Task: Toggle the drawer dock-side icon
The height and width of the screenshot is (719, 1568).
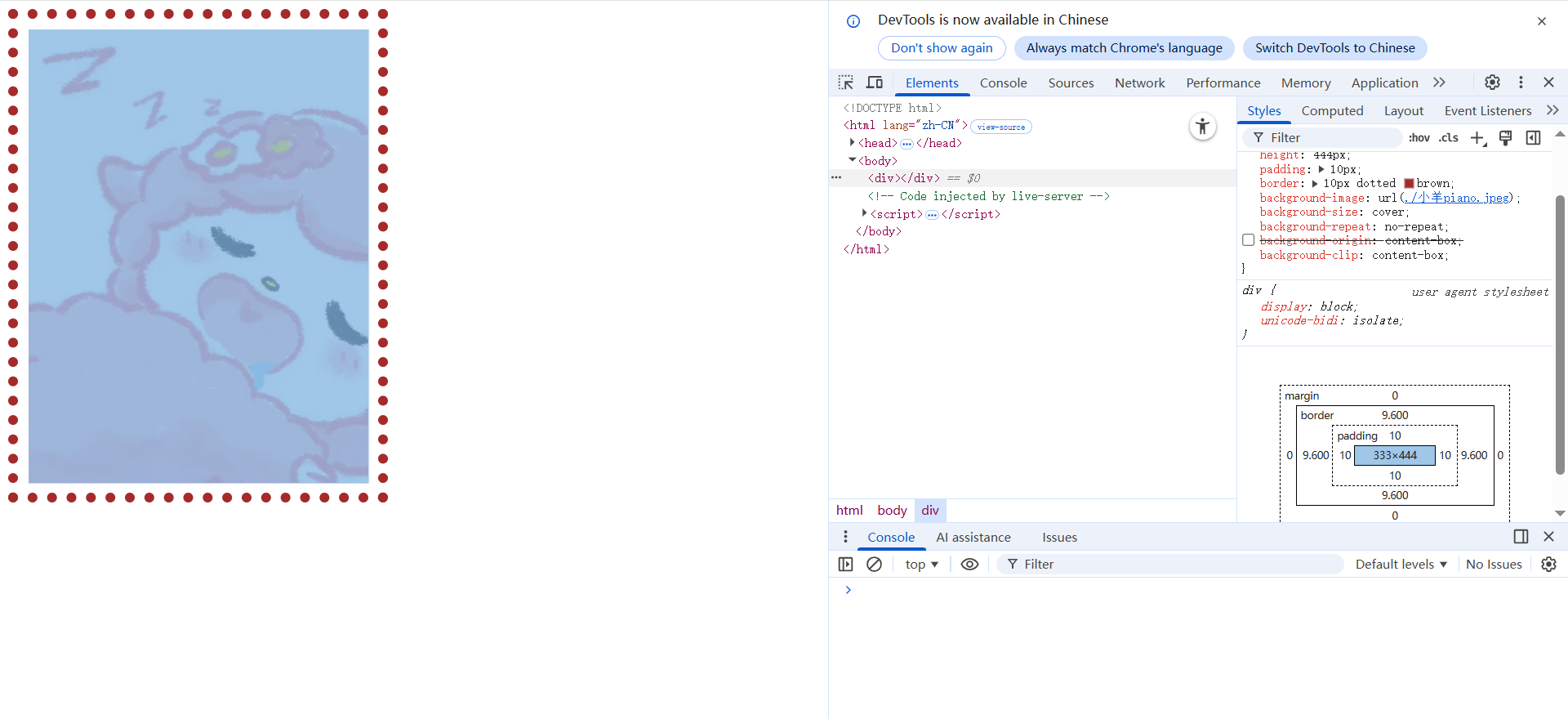Action: pyautogui.click(x=1521, y=537)
